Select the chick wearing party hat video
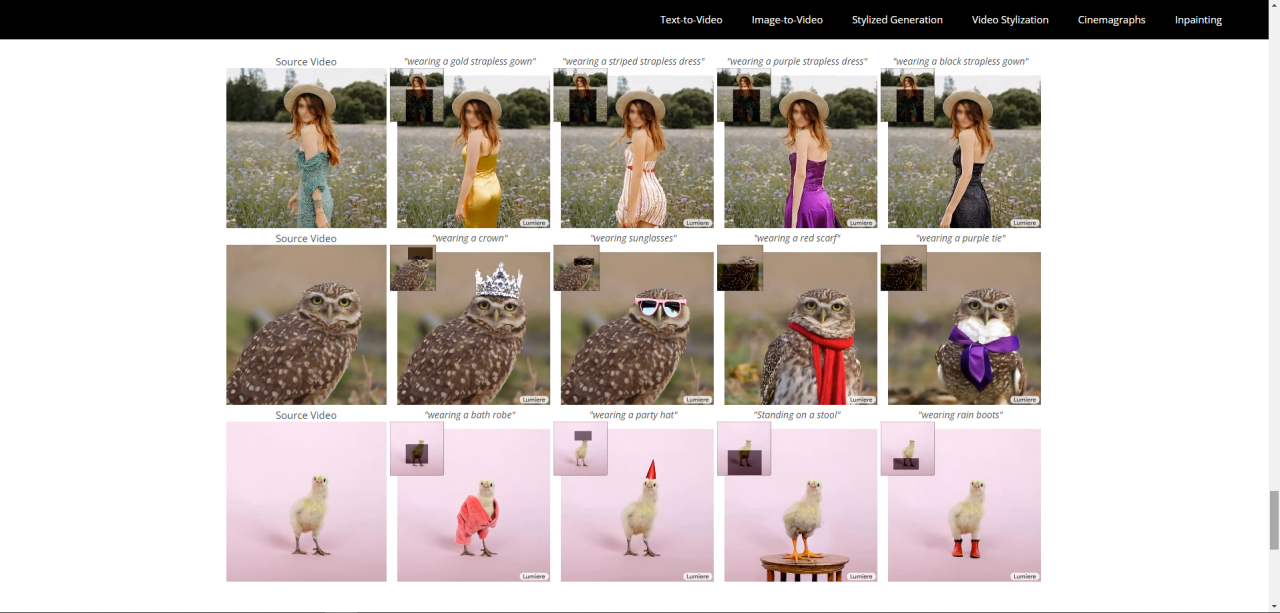 tap(634, 501)
